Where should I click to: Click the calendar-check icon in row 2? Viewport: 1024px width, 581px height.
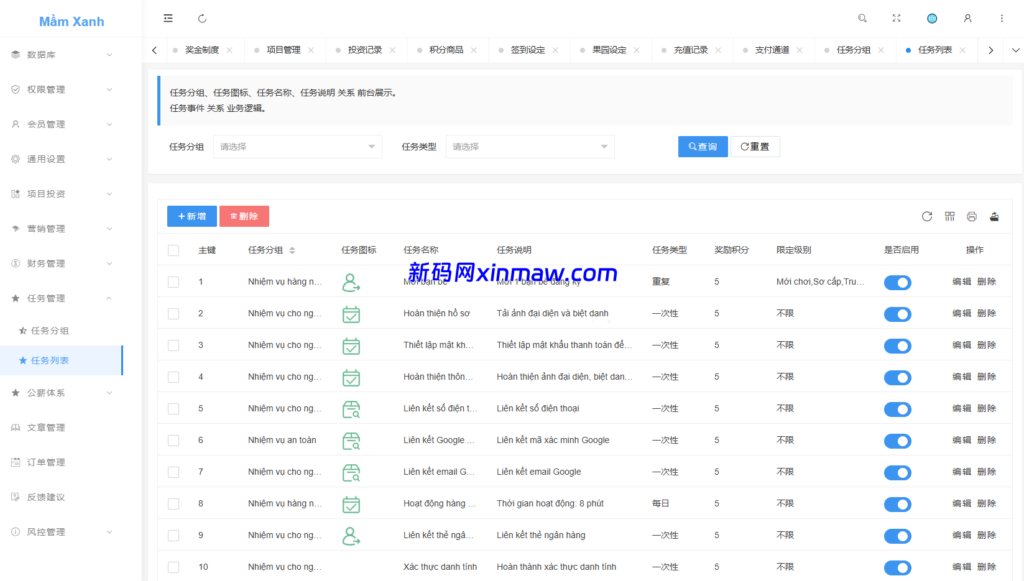(x=351, y=314)
